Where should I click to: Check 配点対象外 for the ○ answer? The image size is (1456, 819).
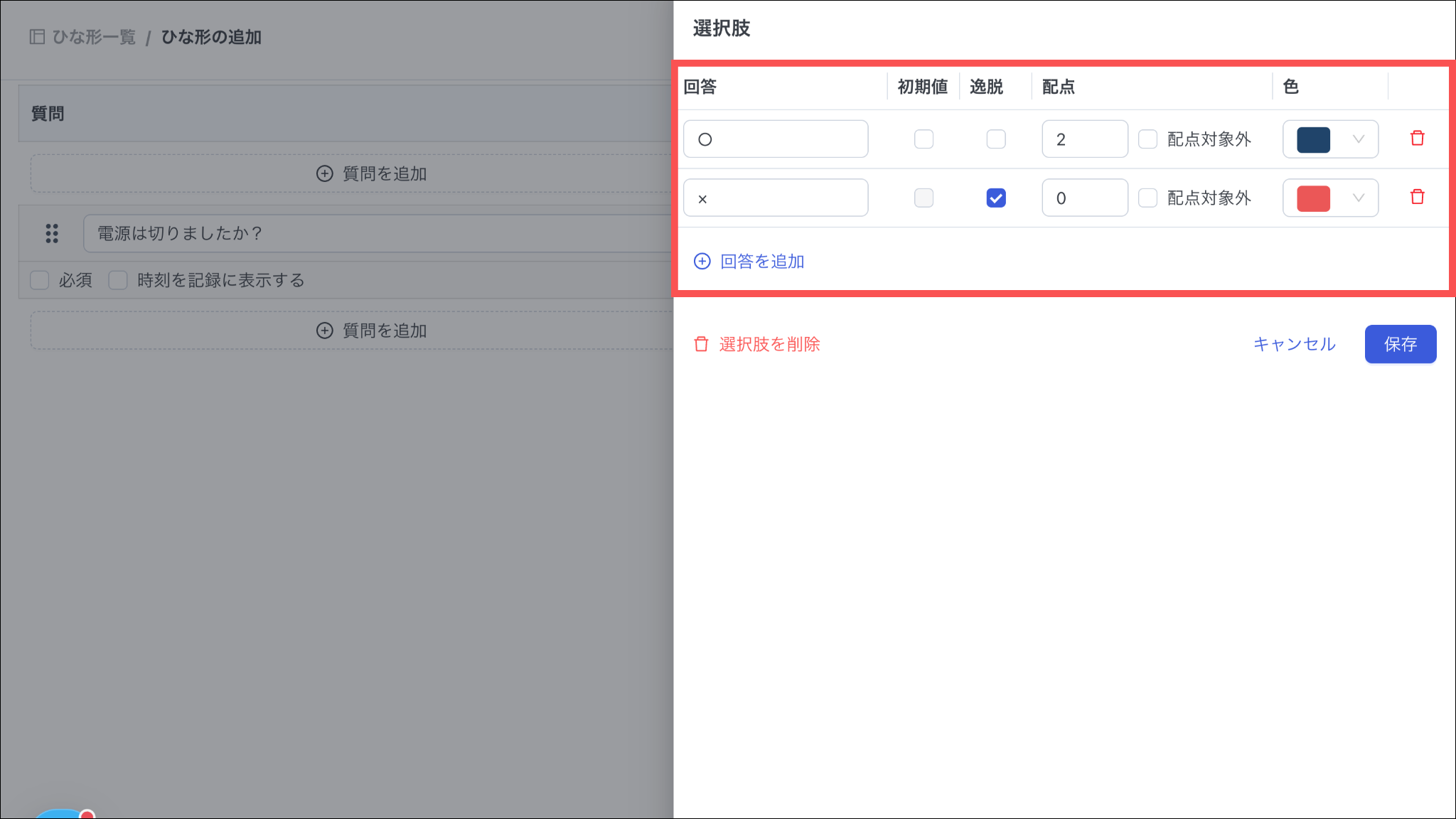click(x=1147, y=139)
